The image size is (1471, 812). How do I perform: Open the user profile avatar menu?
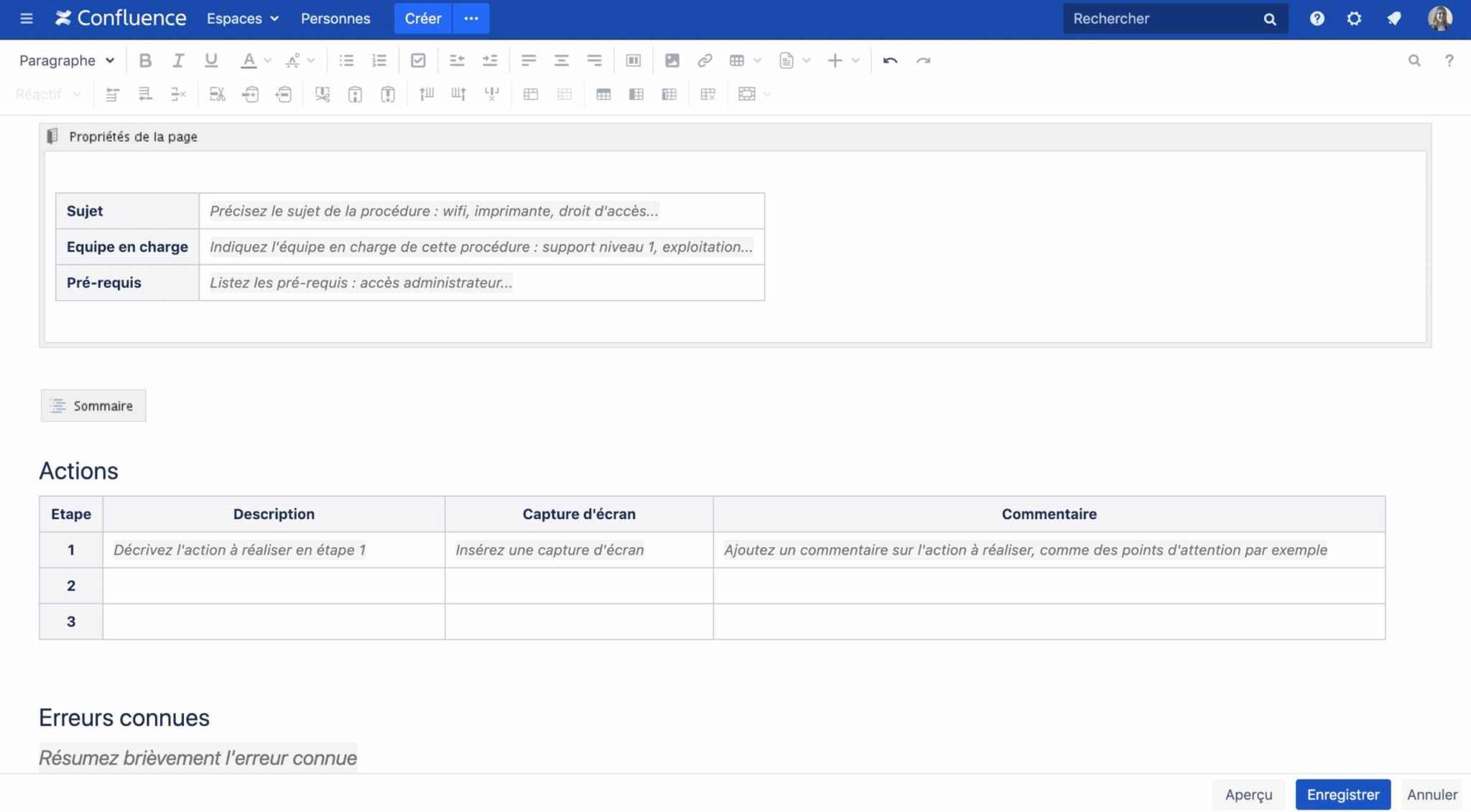point(1439,19)
